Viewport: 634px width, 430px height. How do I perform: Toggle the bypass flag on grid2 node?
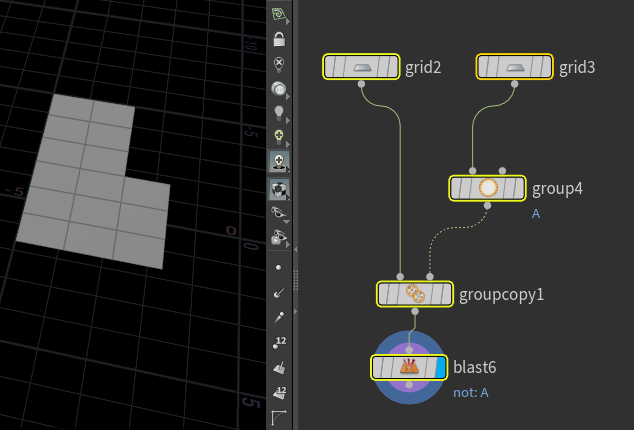tap(332, 67)
